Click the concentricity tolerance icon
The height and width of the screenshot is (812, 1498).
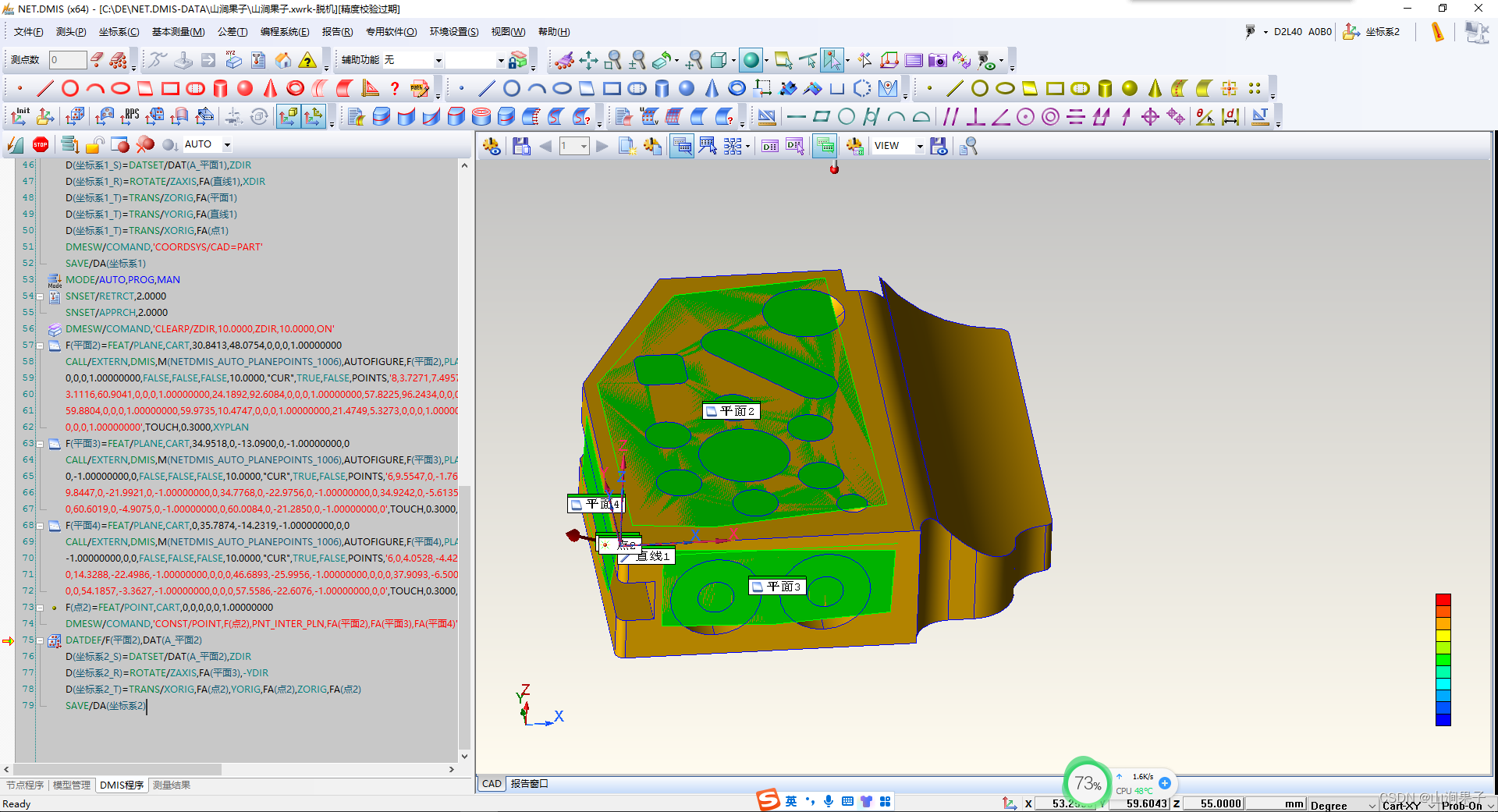(x=1050, y=117)
